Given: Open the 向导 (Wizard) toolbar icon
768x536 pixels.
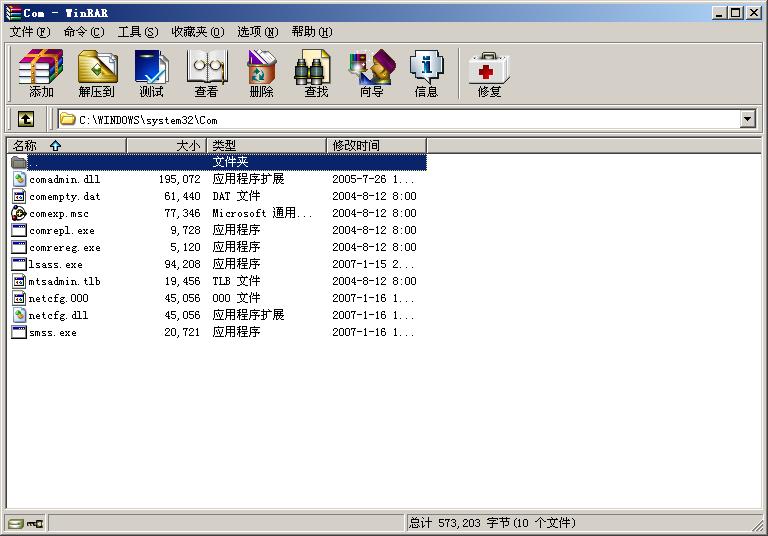Looking at the screenshot, I should click(x=371, y=73).
